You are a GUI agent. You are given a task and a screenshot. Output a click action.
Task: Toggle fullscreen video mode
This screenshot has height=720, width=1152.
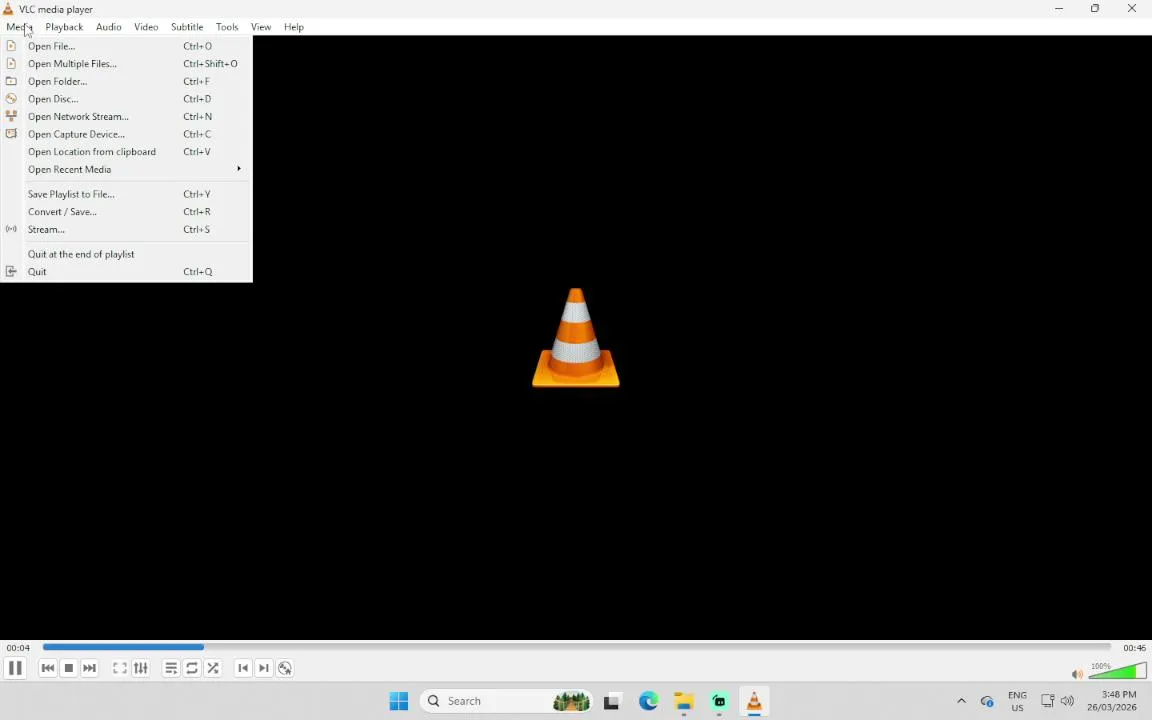click(x=120, y=668)
